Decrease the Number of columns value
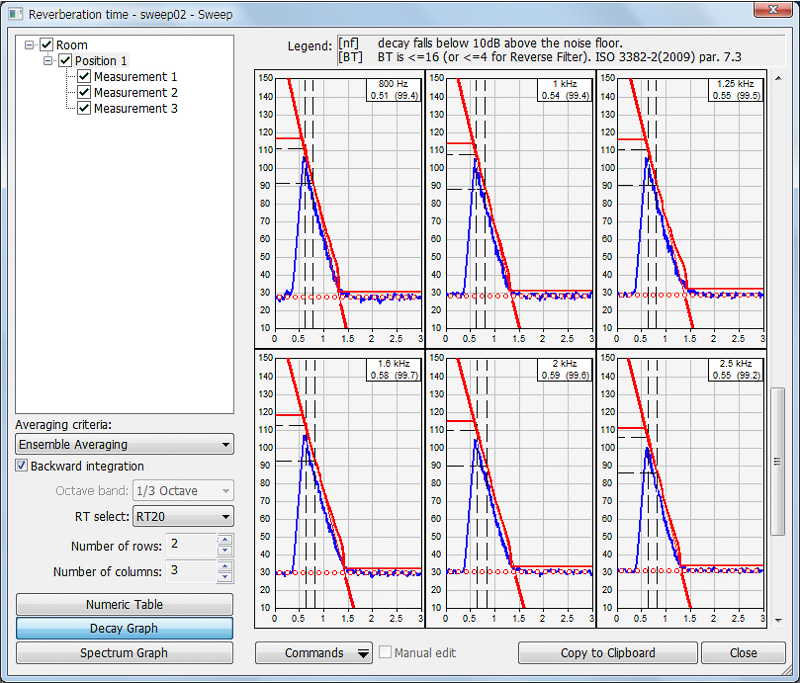The width and height of the screenshot is (800, 683). (x=225, y=576)
